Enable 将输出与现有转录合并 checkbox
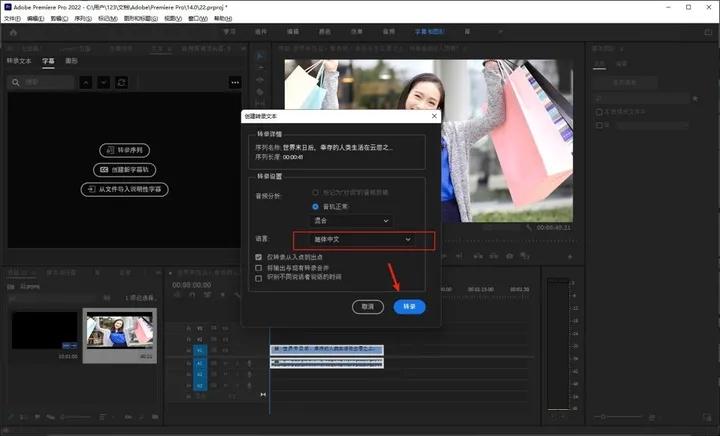This screenshot has width=720, height=436. [259, 268]
